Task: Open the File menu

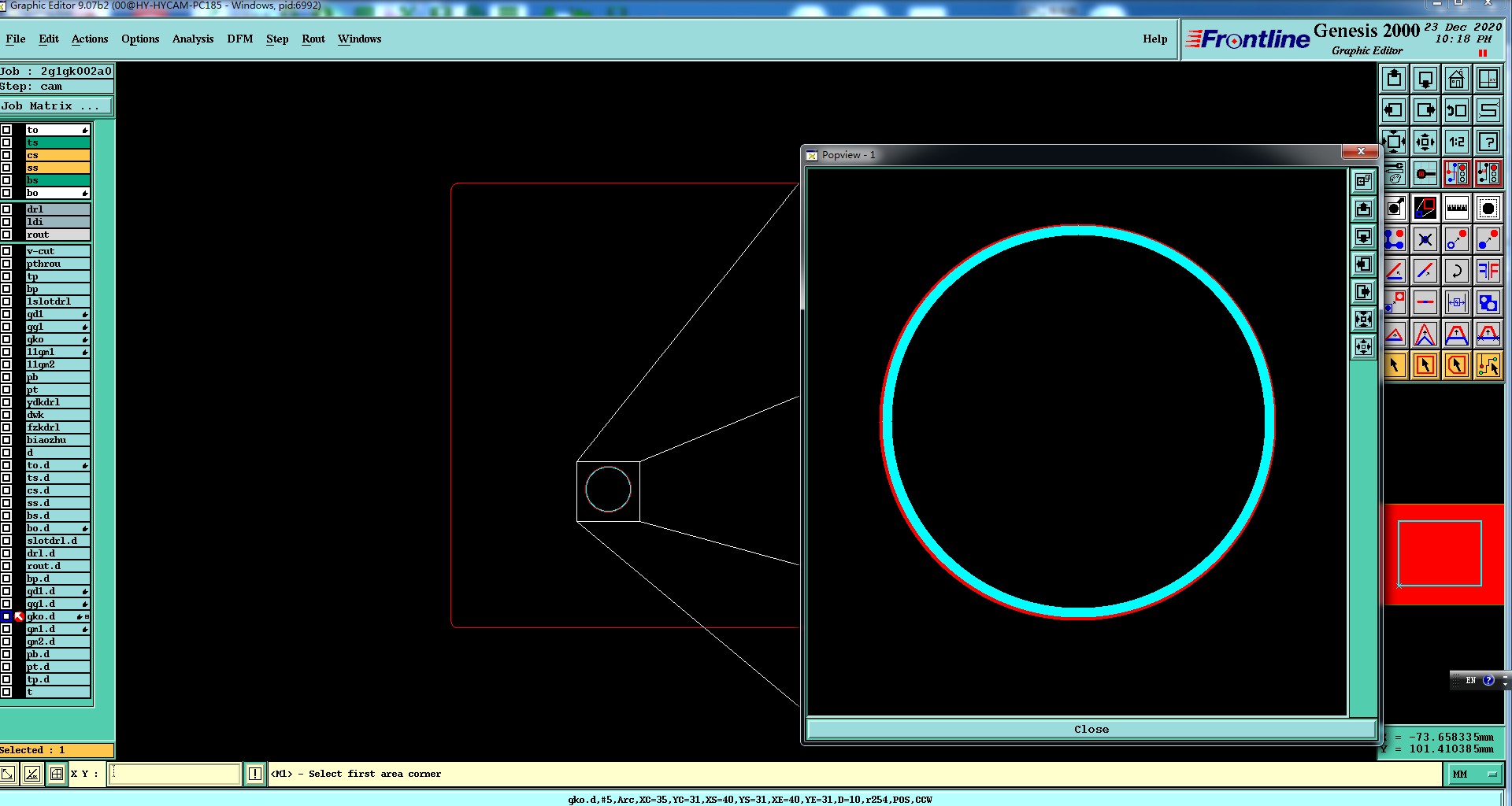Action: (16, 39)
